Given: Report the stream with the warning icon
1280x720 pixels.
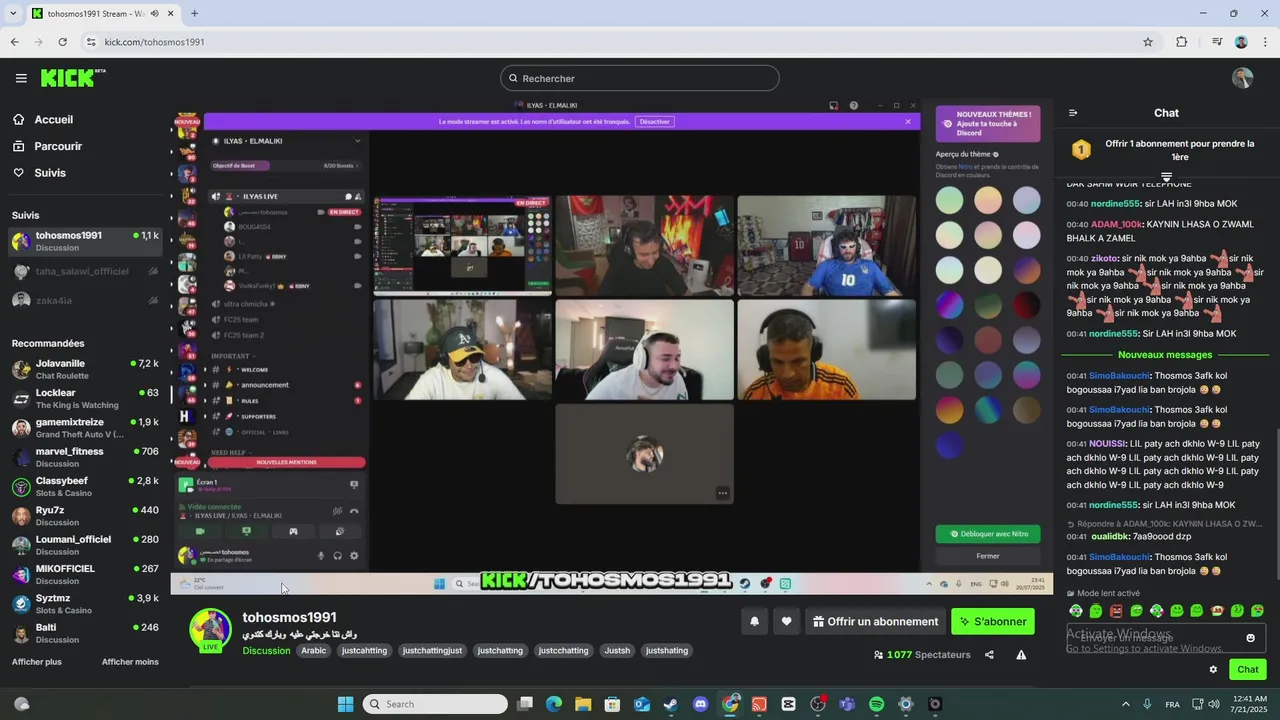Looking at the screenshot, I should coord(1021,655).
